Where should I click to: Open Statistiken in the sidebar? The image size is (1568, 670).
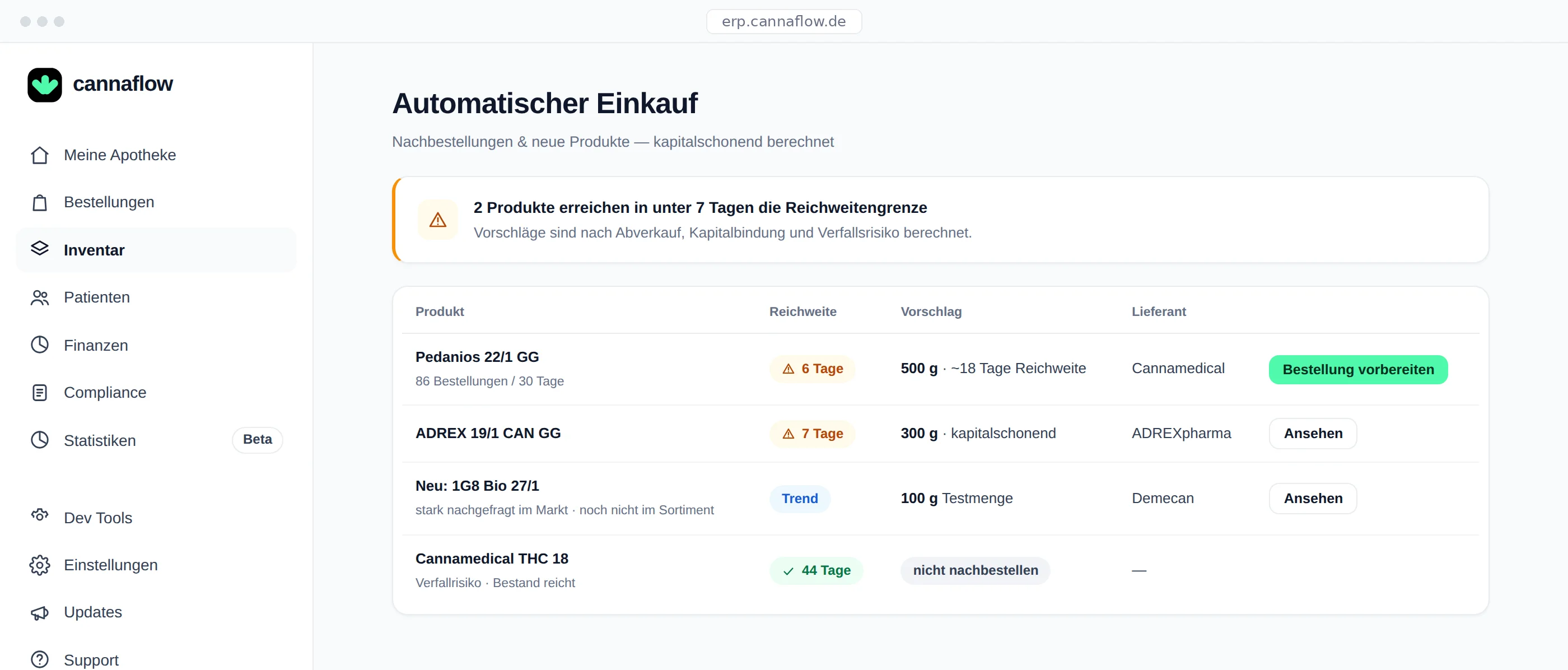pos(156,440)
